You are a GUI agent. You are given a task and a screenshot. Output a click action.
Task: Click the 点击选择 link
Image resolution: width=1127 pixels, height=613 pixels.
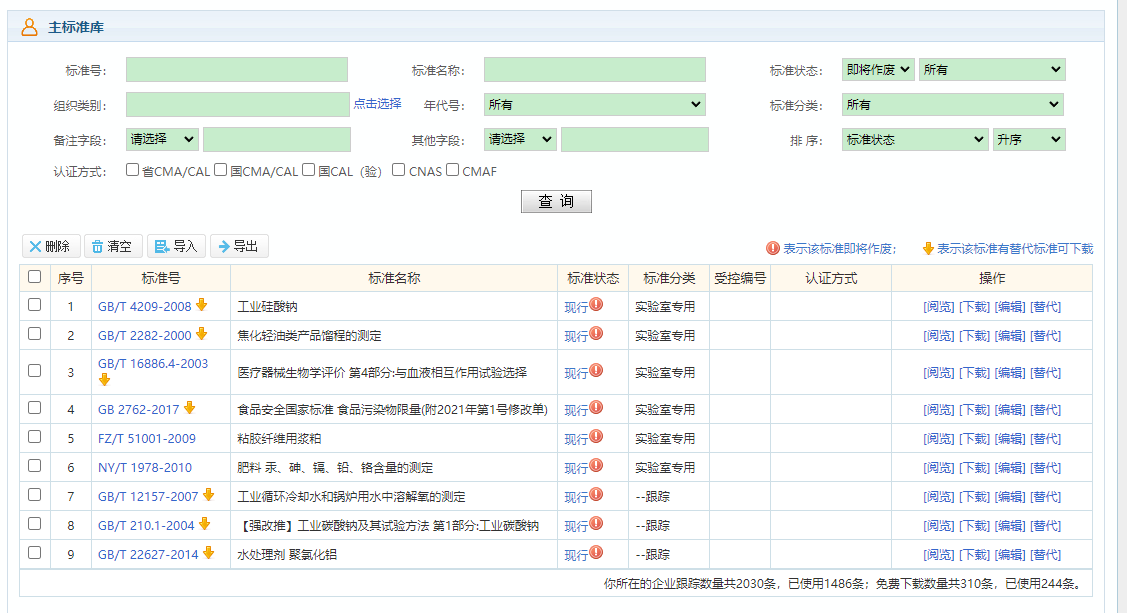click(377, 103)
